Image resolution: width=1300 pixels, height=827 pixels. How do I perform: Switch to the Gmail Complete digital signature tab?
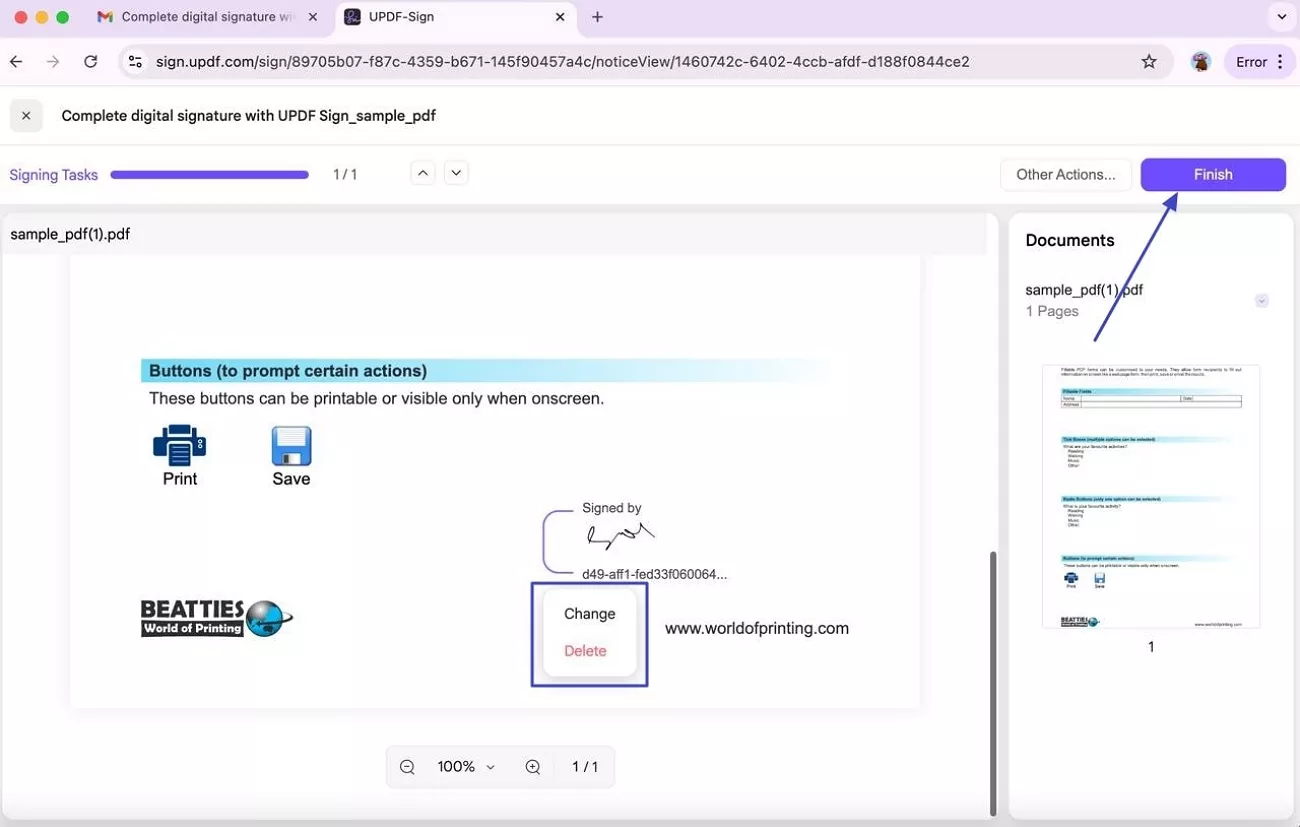pos(208,17)
